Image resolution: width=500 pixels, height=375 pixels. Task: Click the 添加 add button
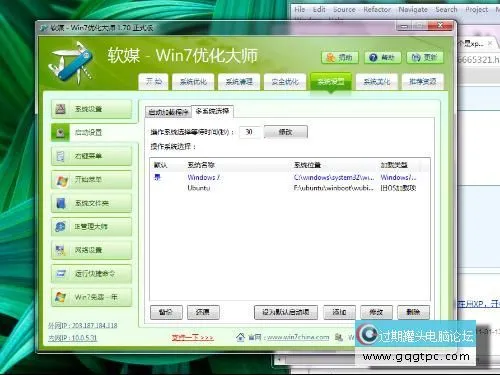(x=339, y=312)
